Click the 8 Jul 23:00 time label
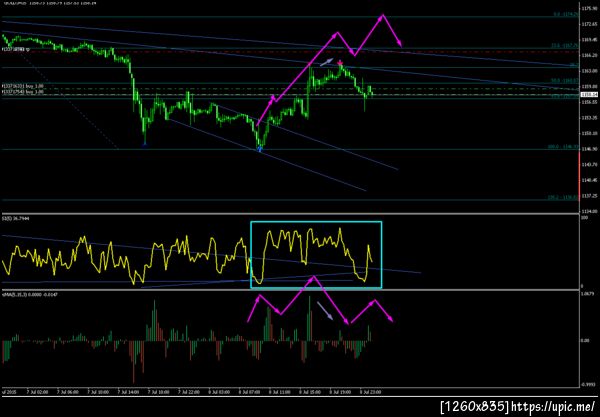The width and height of the screenshot is (600, 417). [370, 392]
